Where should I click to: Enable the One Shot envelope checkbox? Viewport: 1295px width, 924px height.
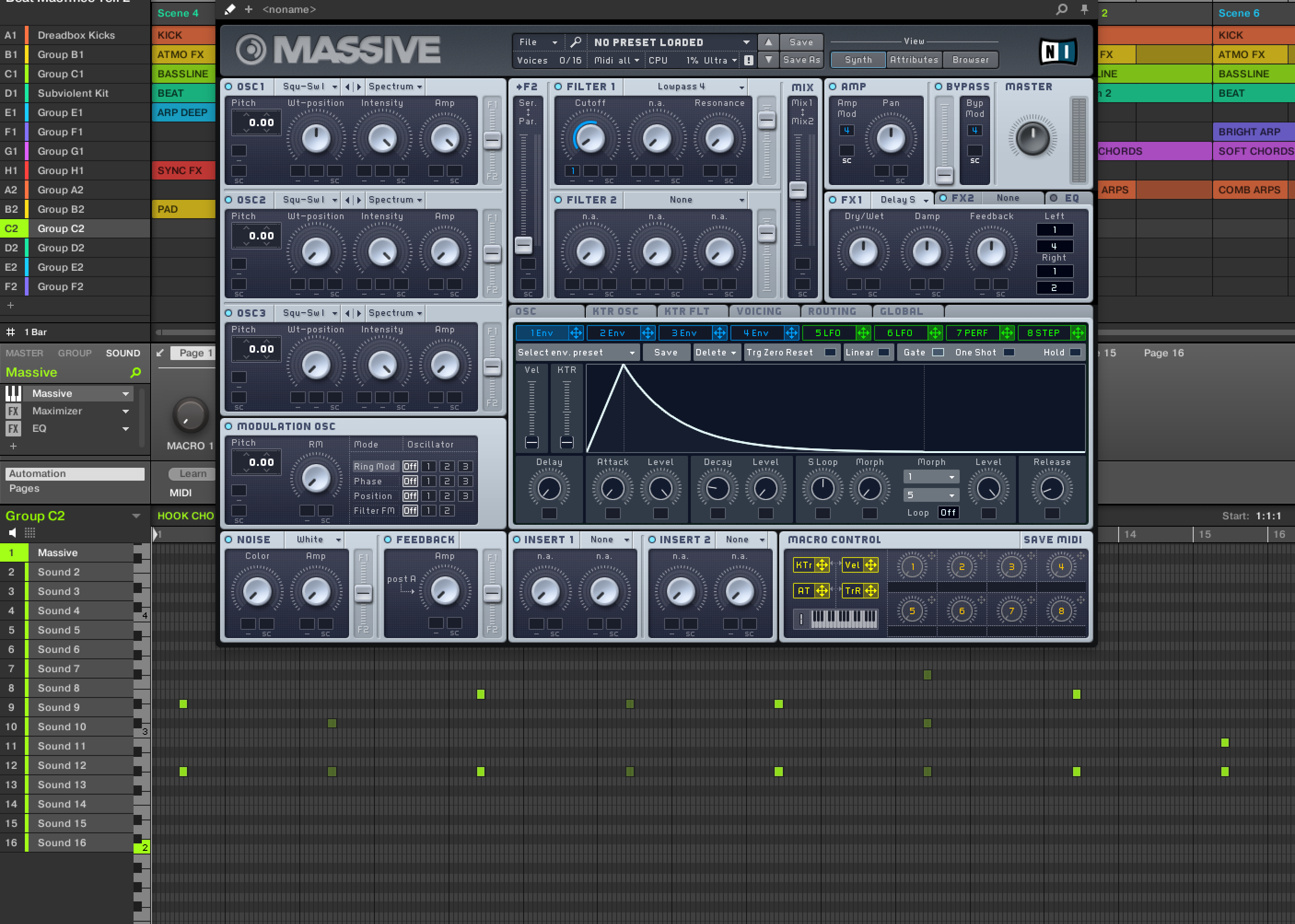(x=1009, y=352)
